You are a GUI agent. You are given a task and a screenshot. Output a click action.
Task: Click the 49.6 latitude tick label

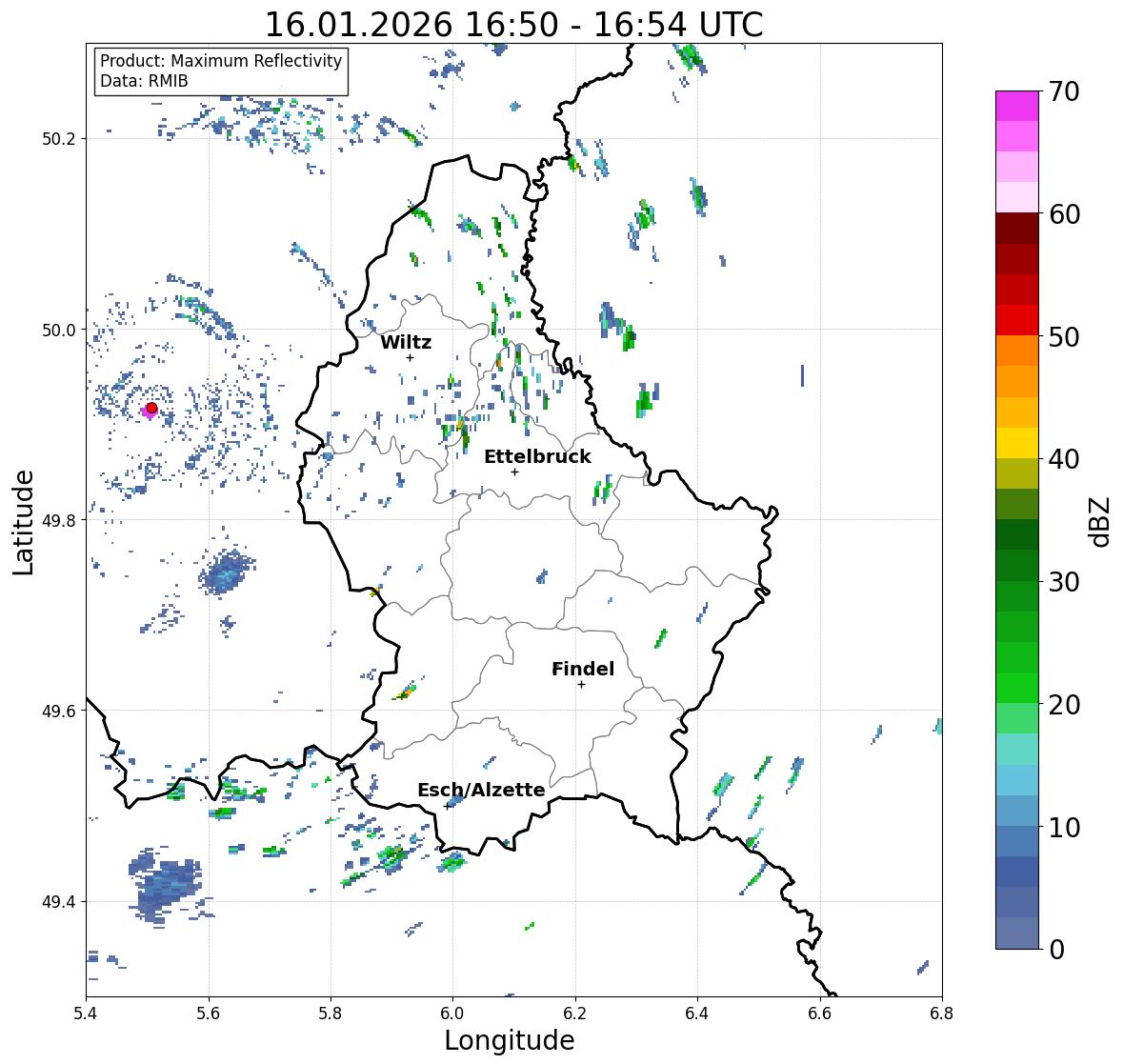click(x=59, y=711)
